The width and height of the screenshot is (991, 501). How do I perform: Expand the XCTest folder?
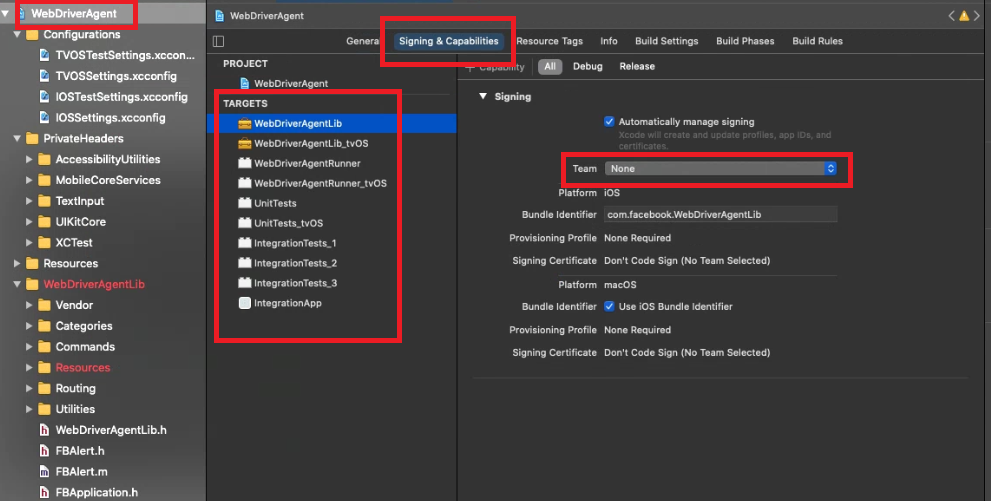point(29,243)
